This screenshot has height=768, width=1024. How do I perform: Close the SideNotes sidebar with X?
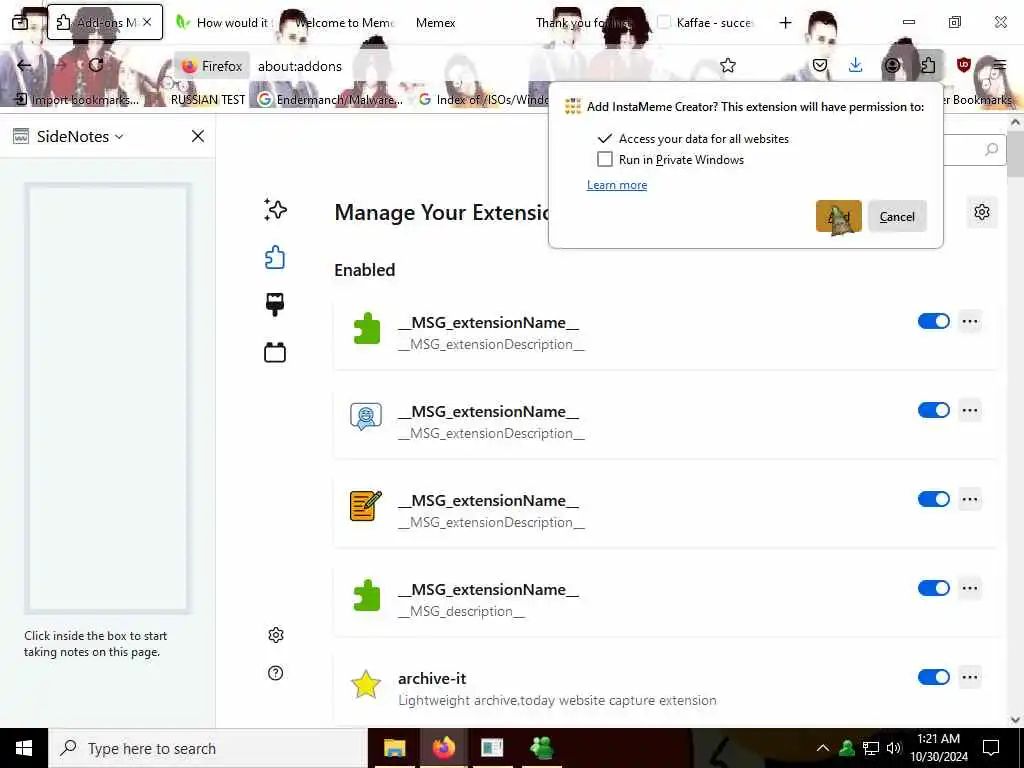pos(198,136)
